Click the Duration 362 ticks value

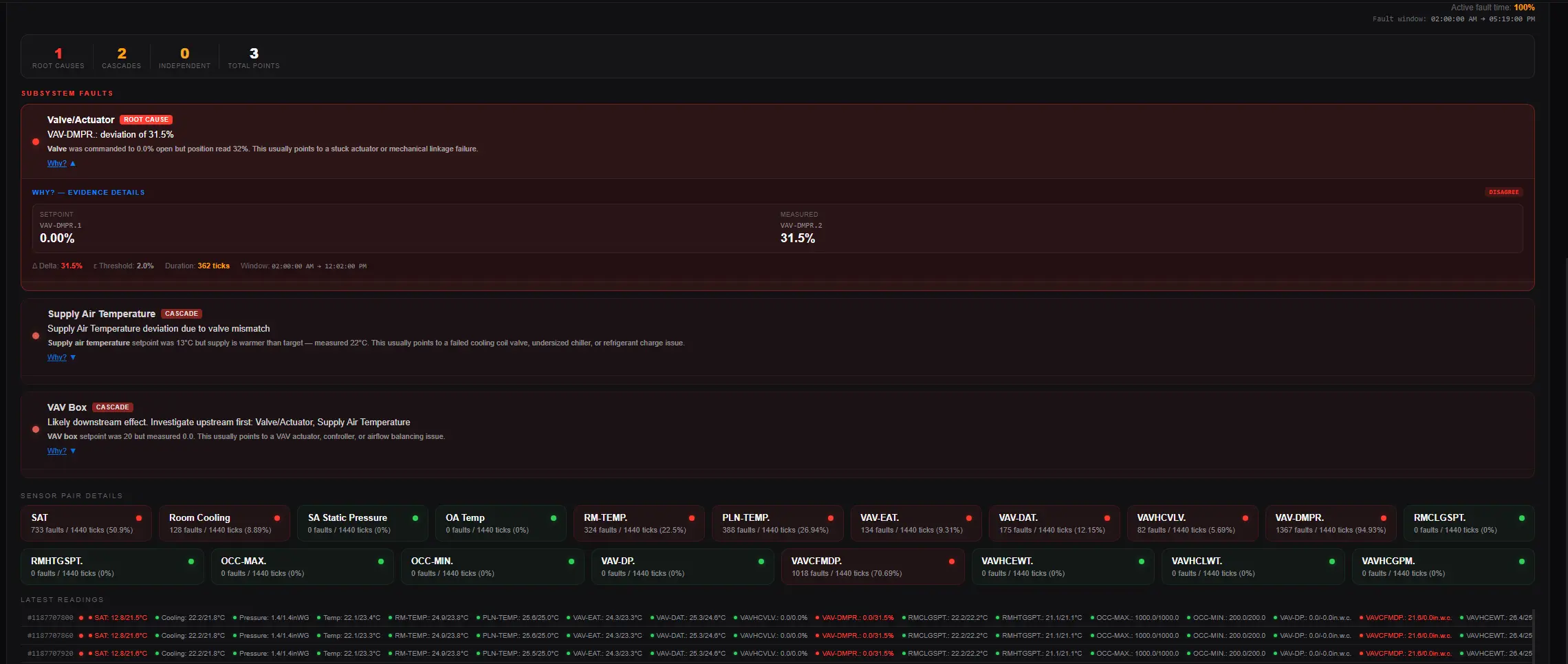pyautogui.click(x=214, y=266)
